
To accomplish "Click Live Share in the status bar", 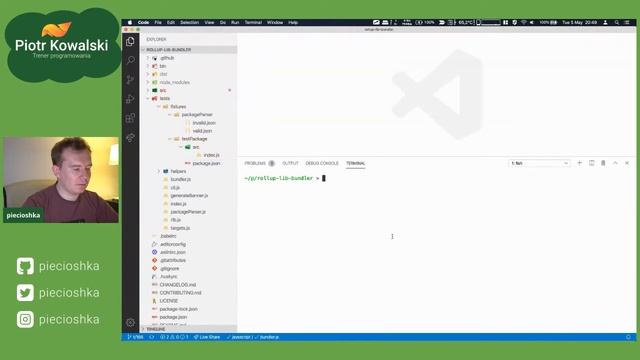I will tap(207, 337).
